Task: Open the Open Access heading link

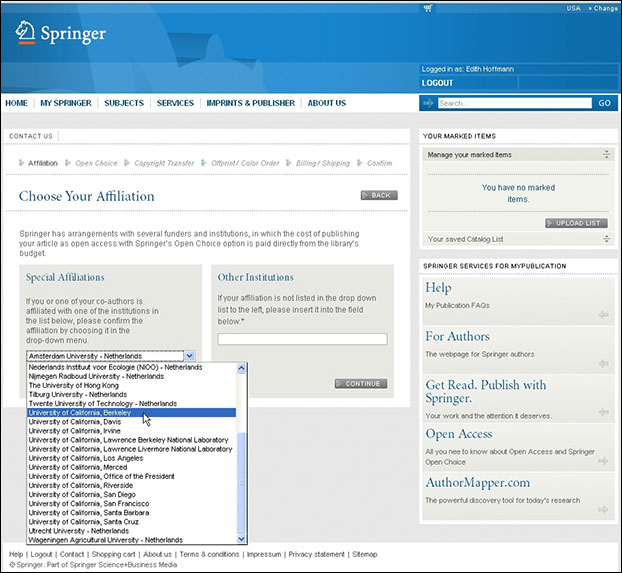Action: [459, 434]
